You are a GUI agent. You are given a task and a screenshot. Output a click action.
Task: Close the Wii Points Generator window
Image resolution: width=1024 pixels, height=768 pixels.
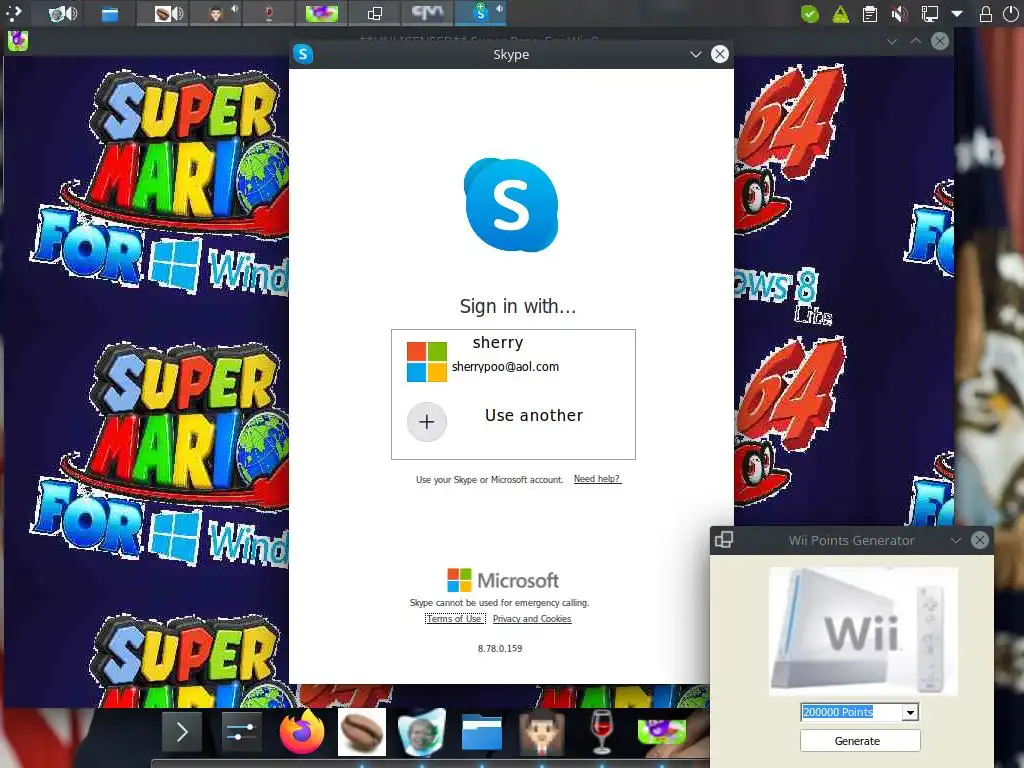pyautogui.click(x=980, y=540)
